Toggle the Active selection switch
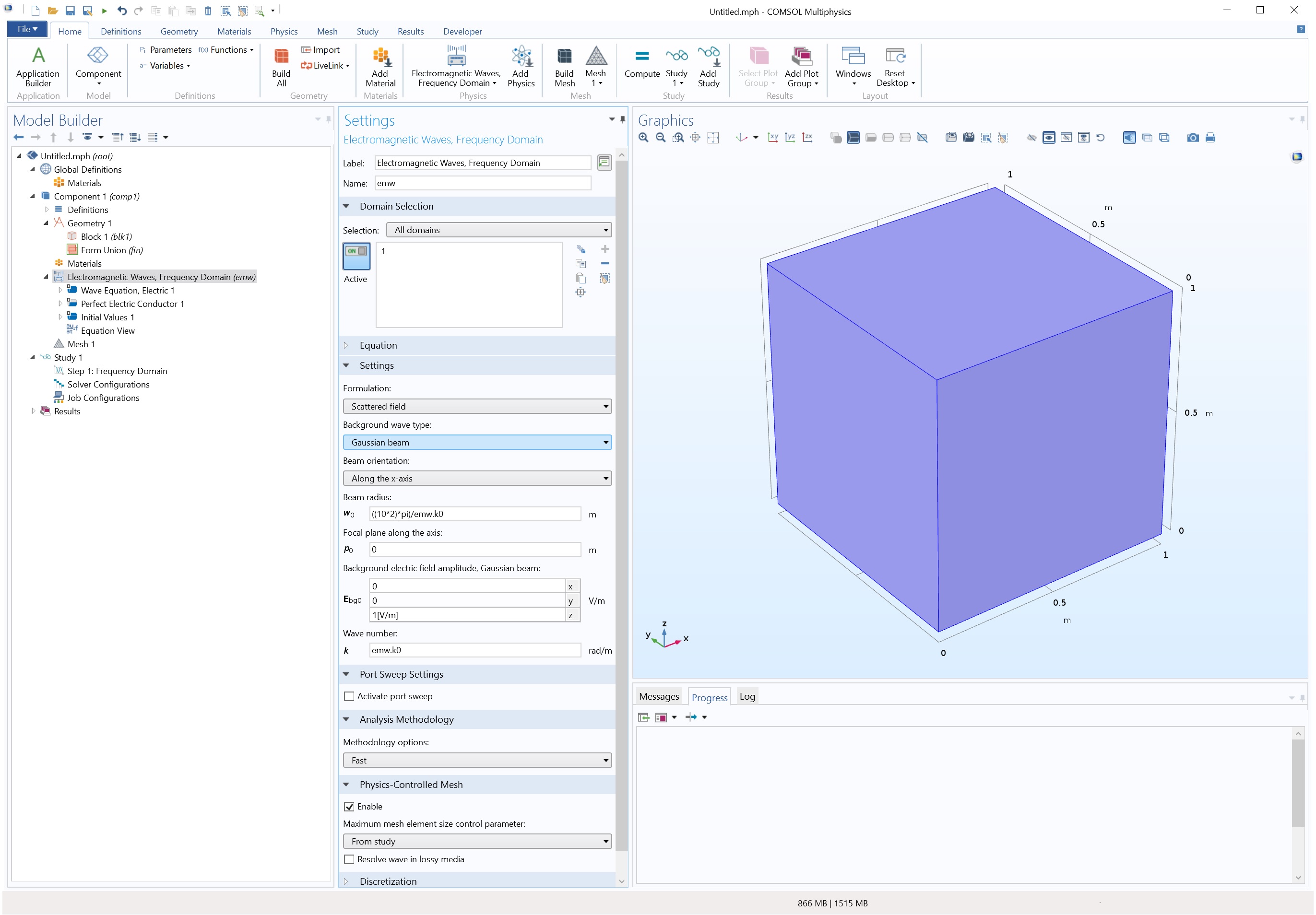Viewport: 1316px width, 915px height. point(356,256)
